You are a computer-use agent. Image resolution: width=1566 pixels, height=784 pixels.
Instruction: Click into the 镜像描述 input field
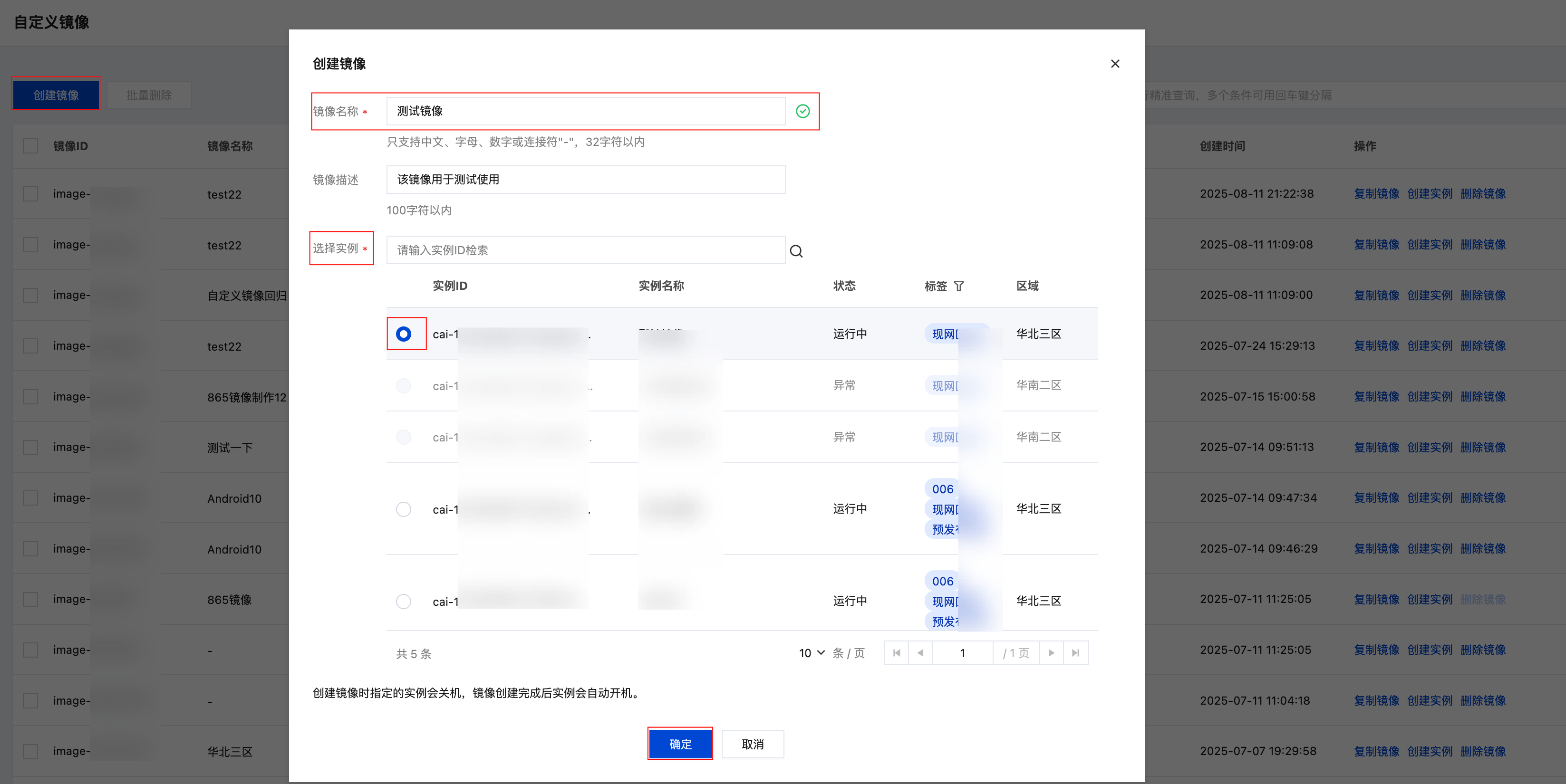585,179
